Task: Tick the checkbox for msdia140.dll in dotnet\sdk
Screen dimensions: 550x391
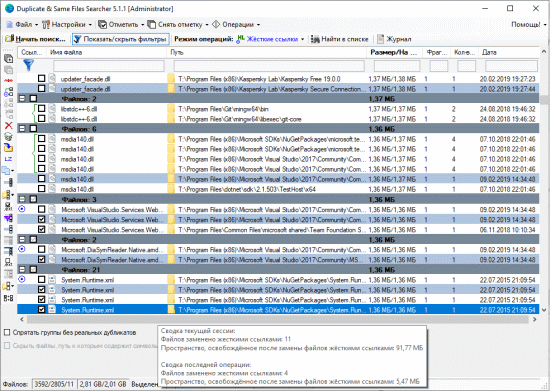Action: tap(42, 189)
